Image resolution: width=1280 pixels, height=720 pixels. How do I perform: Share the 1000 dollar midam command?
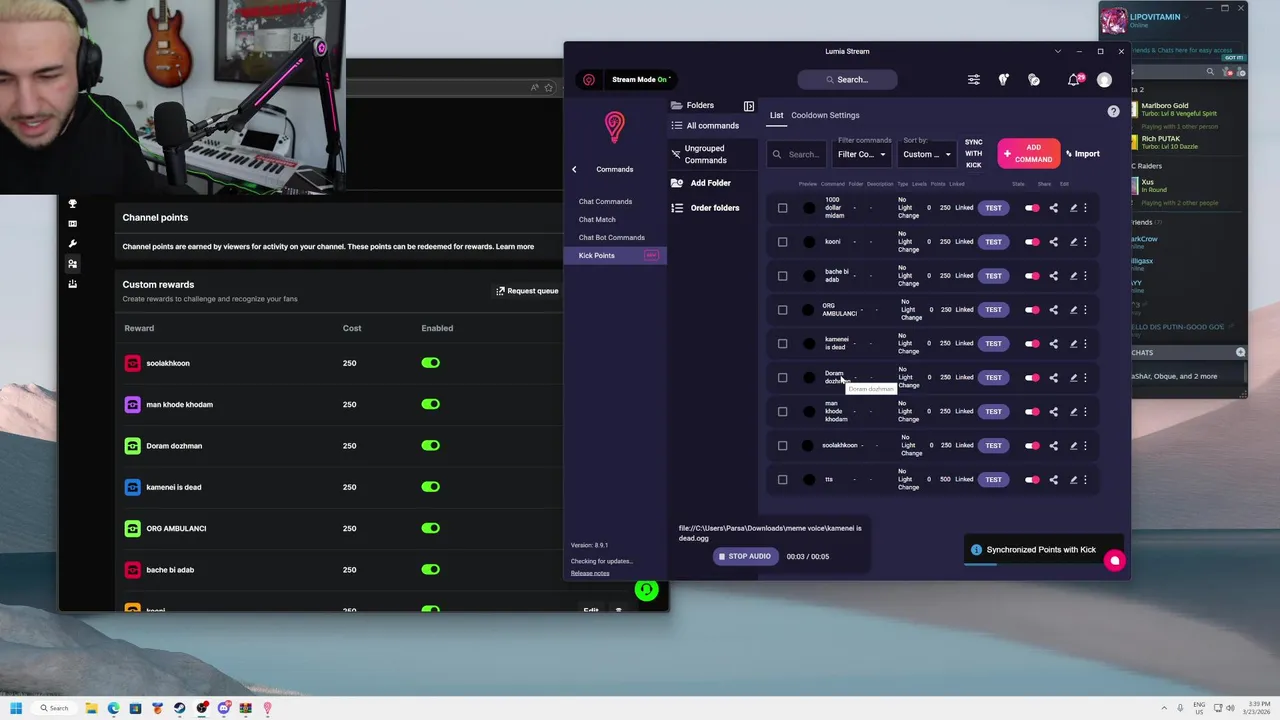(x=1053, y=208)
